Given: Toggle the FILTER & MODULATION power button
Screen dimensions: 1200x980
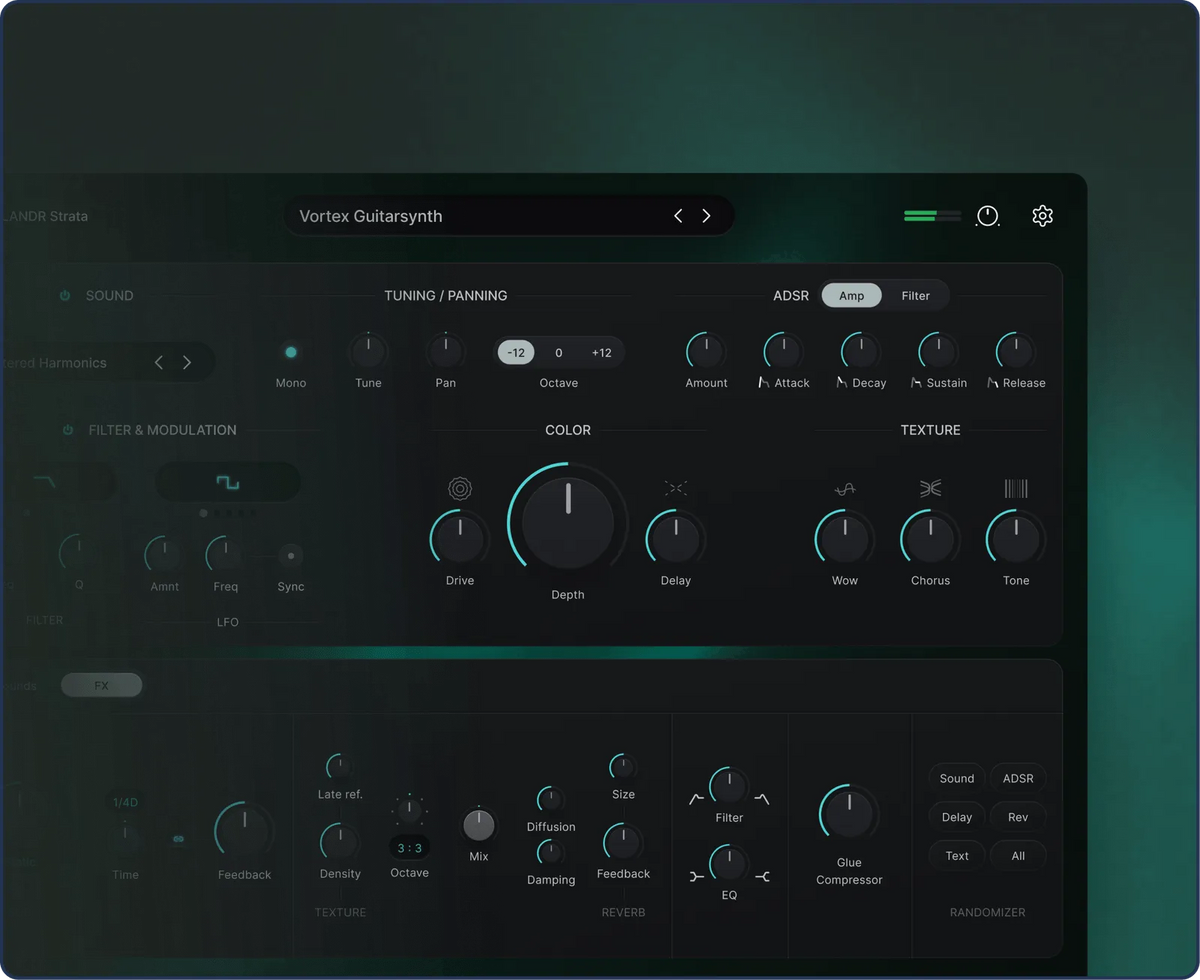Looking at the screenshot, I should [x=68, y=430].
